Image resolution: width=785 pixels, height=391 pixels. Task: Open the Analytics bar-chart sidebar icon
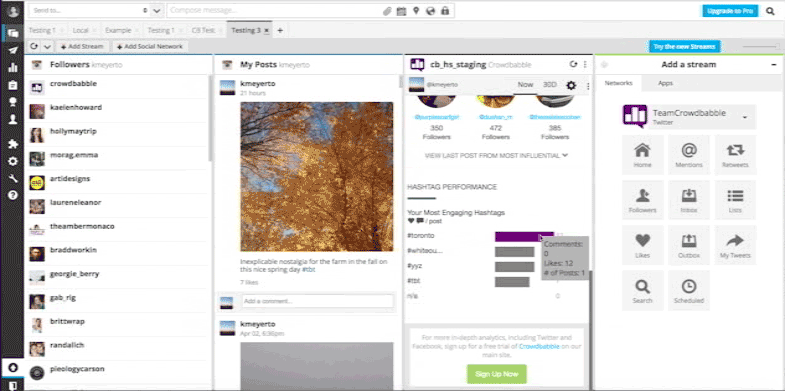coord(13,68)
